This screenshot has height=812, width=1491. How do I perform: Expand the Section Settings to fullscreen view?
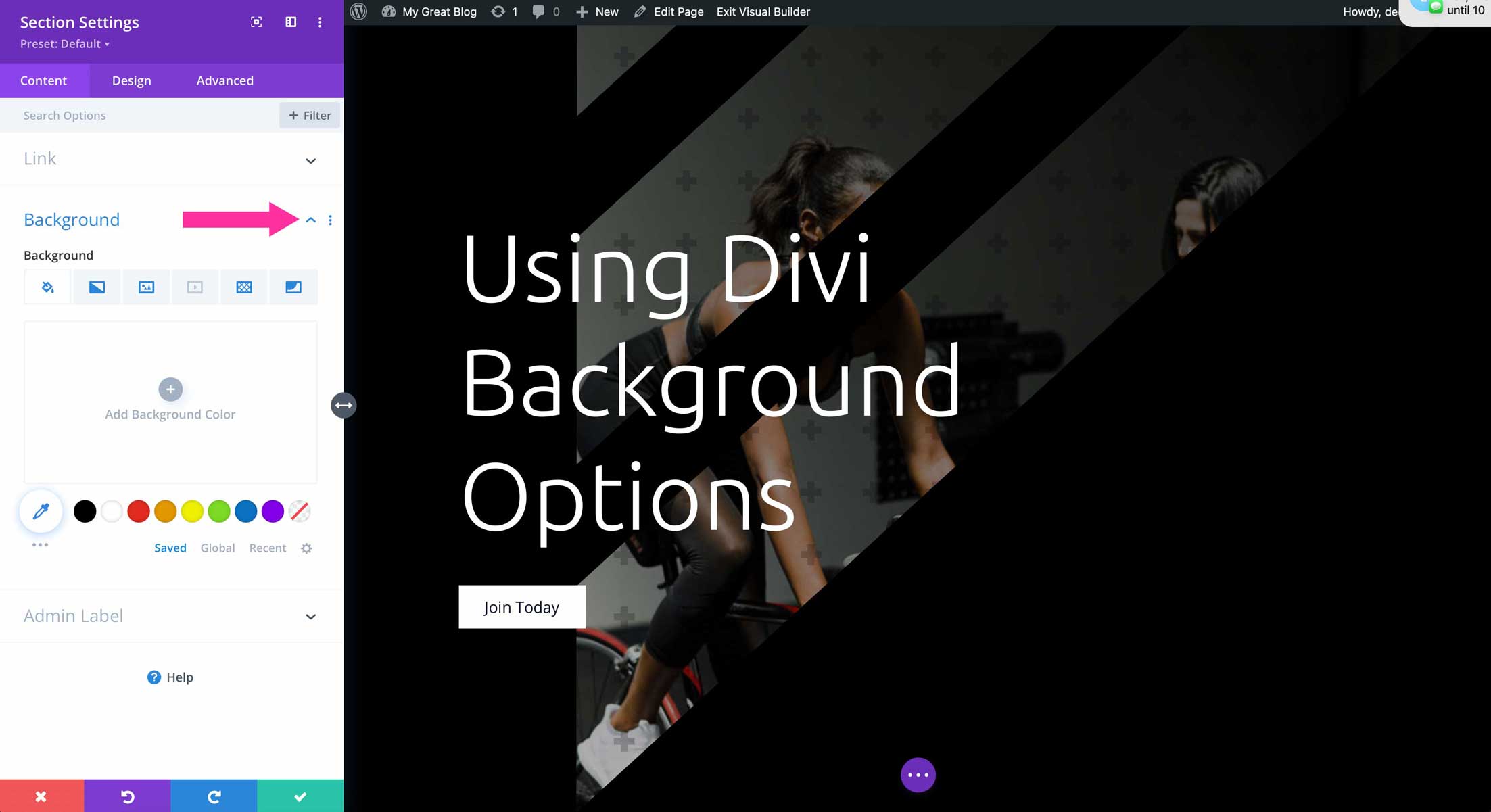[x=256, y=22]
